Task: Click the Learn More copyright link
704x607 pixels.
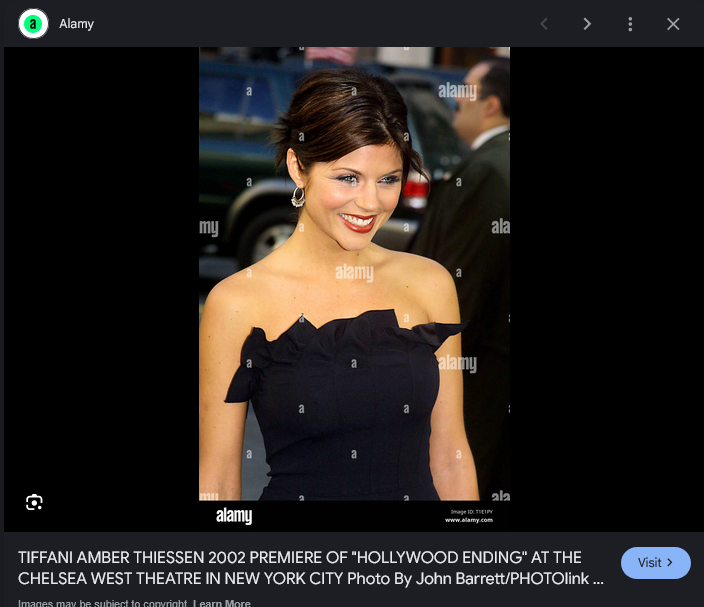Action: [x=222, y=603]
